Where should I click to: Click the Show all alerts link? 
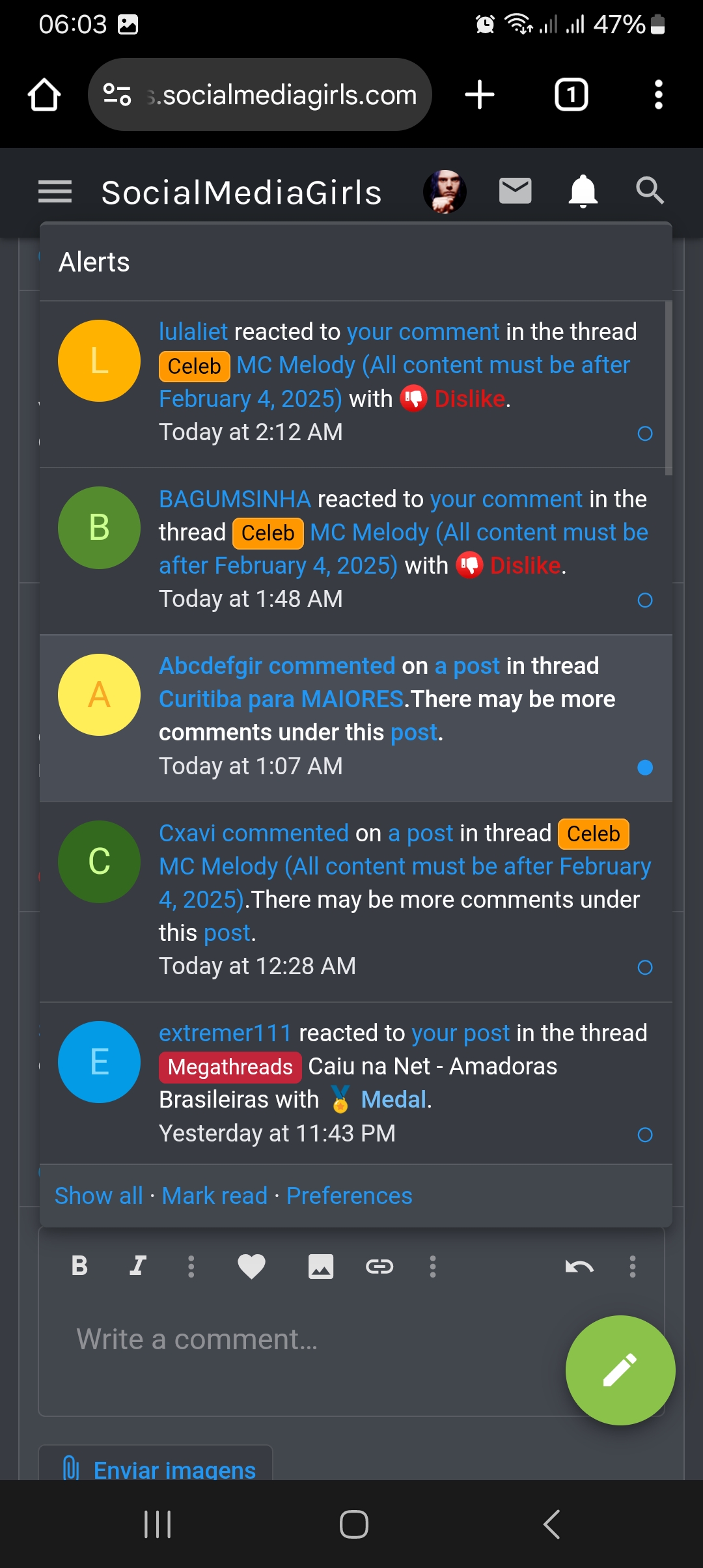(98, 1196)
